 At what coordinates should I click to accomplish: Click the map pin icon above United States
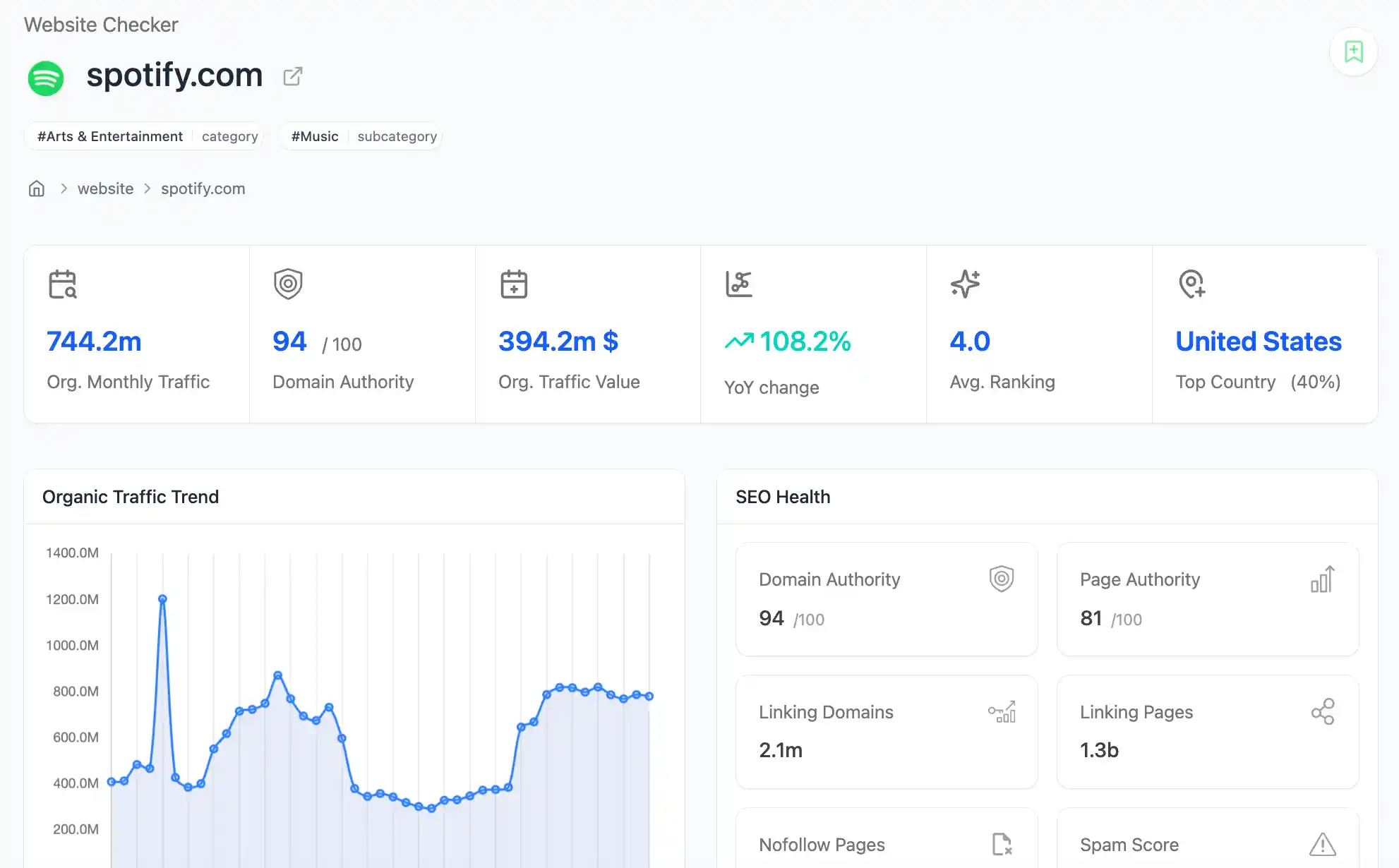pyautogui.click(x=1191, y=284)
